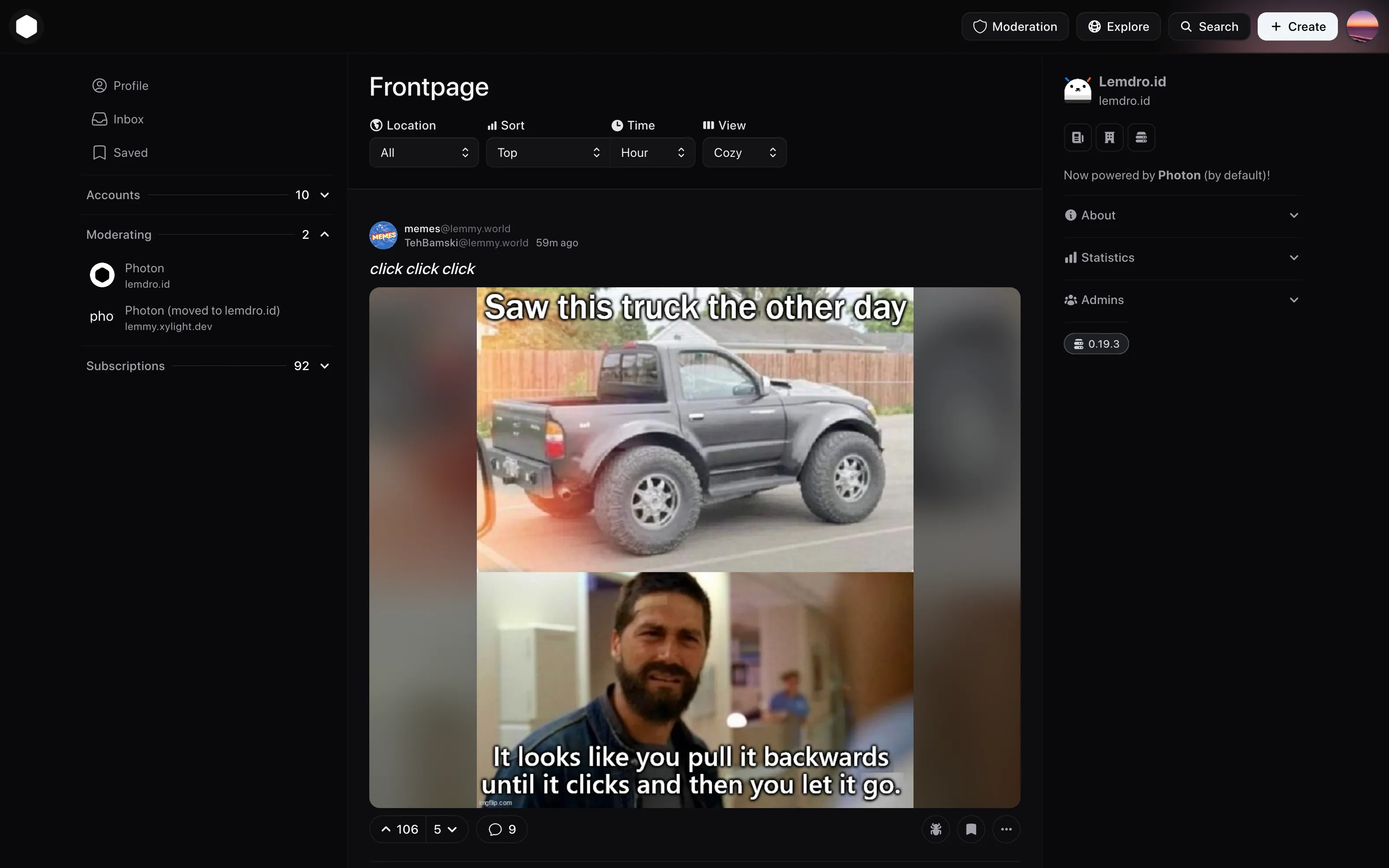Collapse the Moderating section

click(x=208, y=234)
